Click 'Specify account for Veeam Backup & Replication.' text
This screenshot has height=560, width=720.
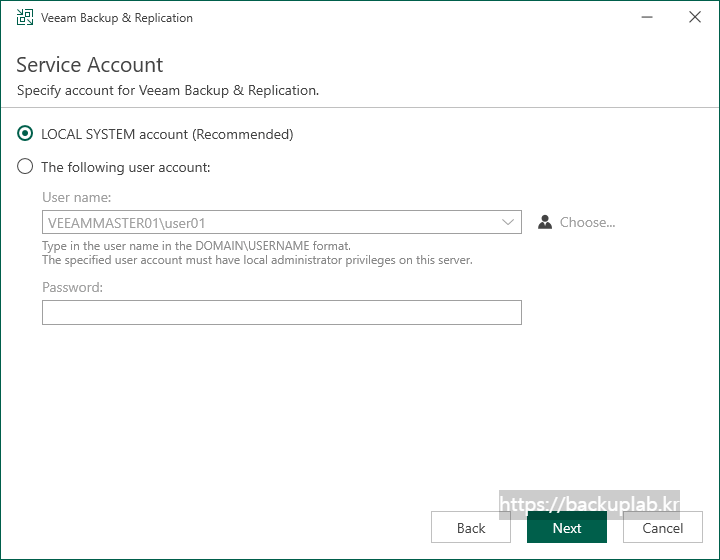tap(168, 90)
